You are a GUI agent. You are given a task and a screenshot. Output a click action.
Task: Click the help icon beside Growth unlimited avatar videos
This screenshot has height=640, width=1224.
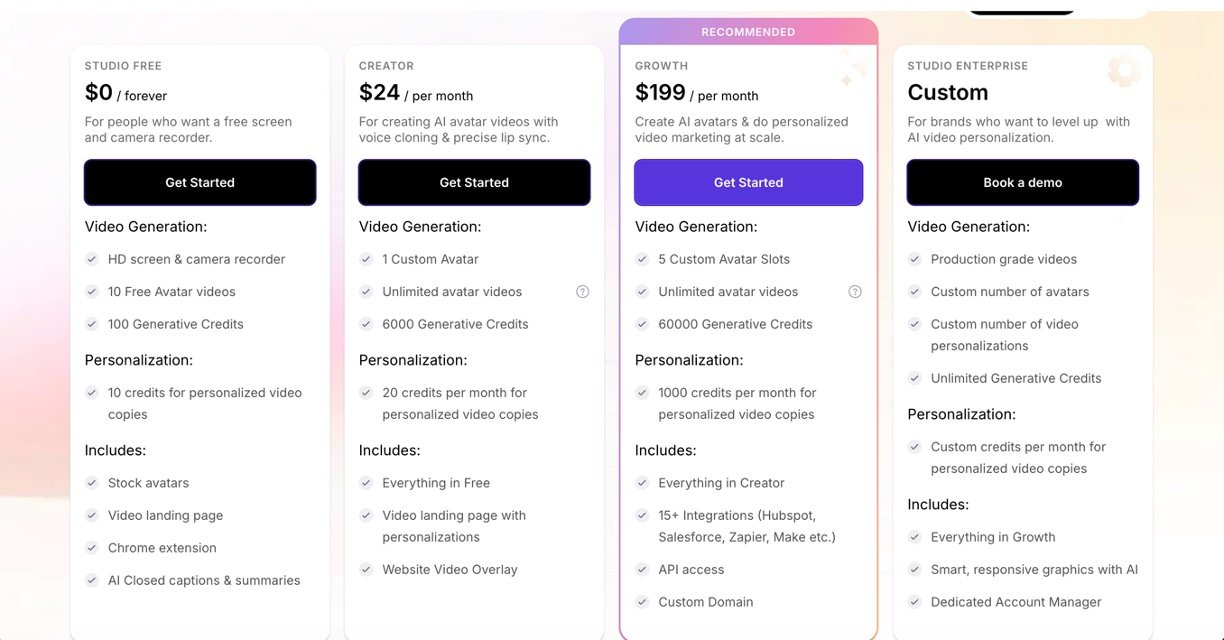(x=855, y=292)
